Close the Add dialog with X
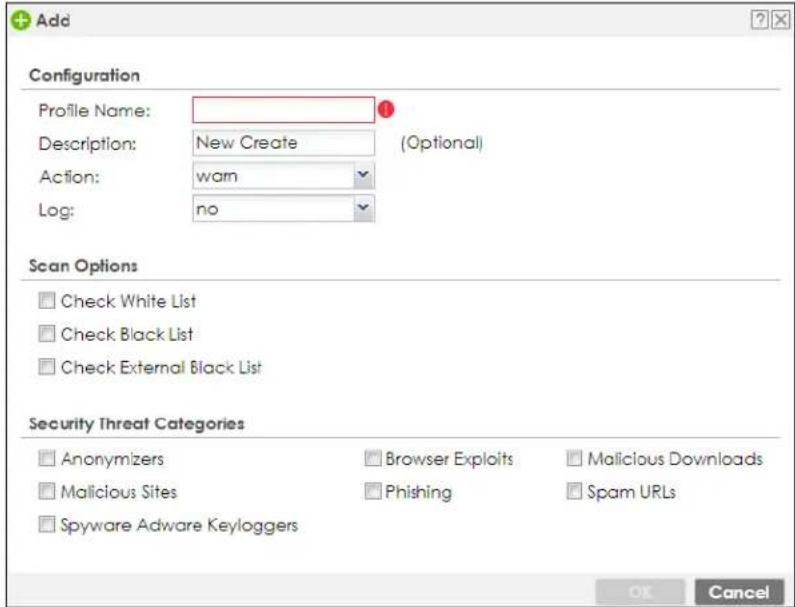The height and width of the screenshot is (607, 795). coord(781,20)
